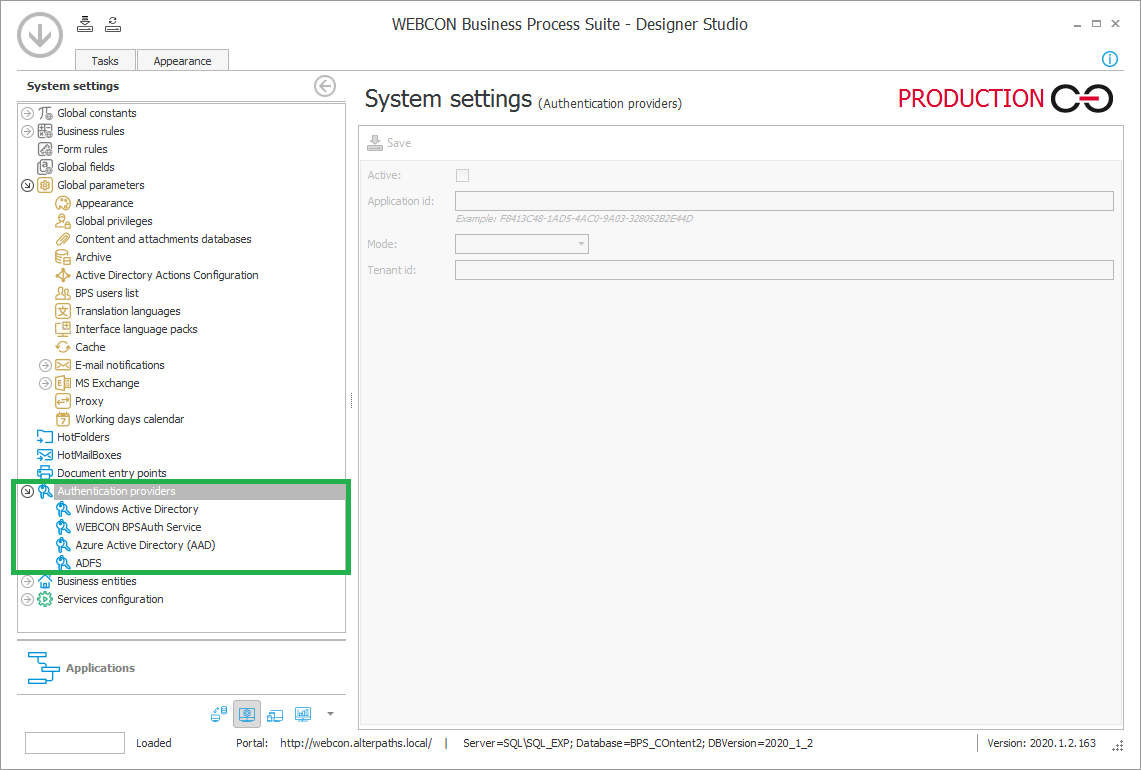Switch to the Appearance tab
Viewport: 1141px width, 770px height.
click(182, 60)
